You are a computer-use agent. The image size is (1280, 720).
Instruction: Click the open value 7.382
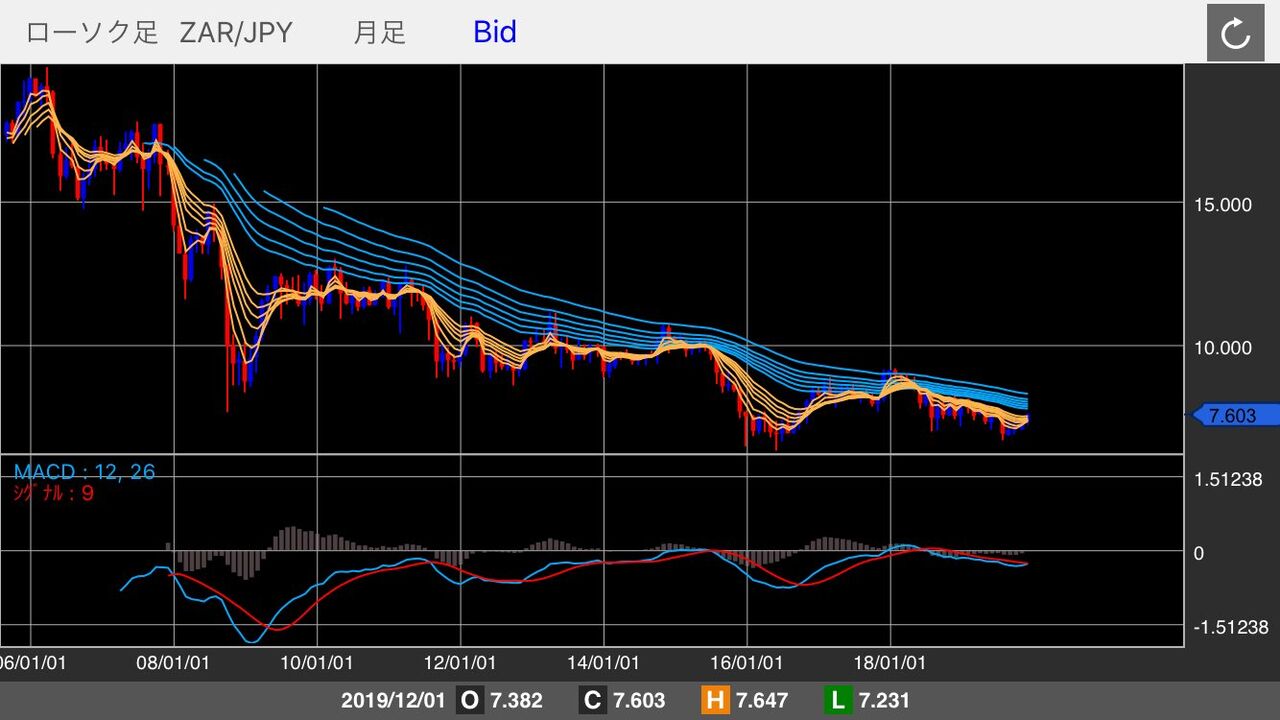516,701
